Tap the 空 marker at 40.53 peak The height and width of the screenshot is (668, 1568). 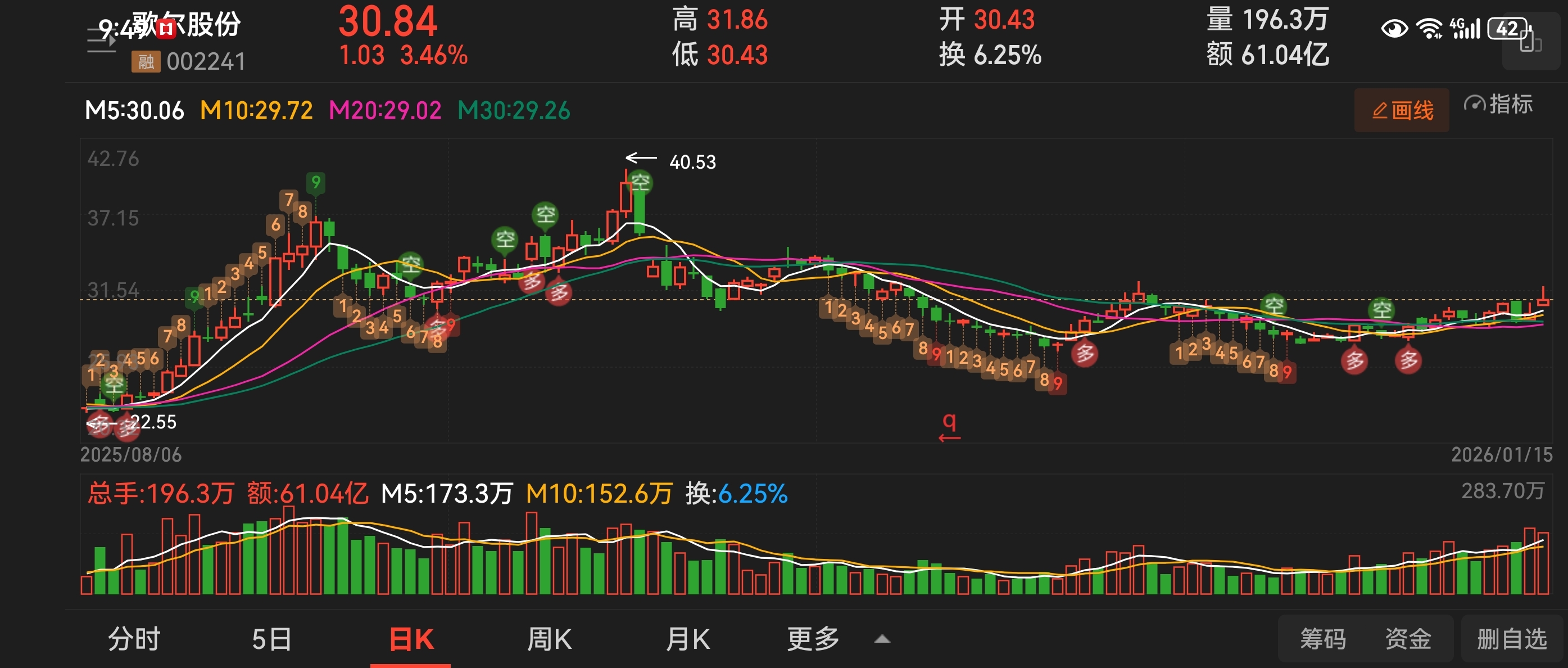640,182
